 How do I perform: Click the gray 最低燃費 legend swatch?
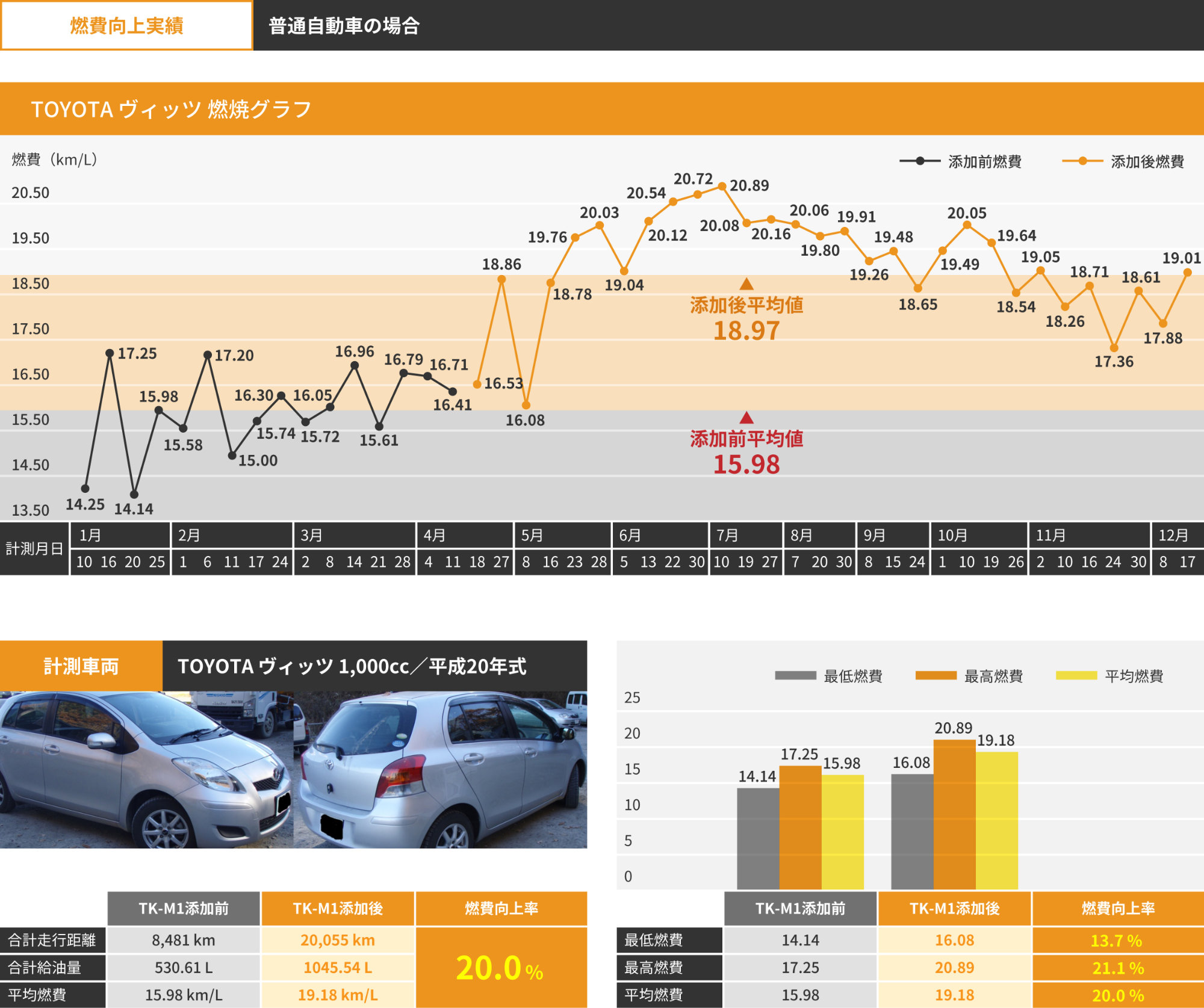point(795,676)
